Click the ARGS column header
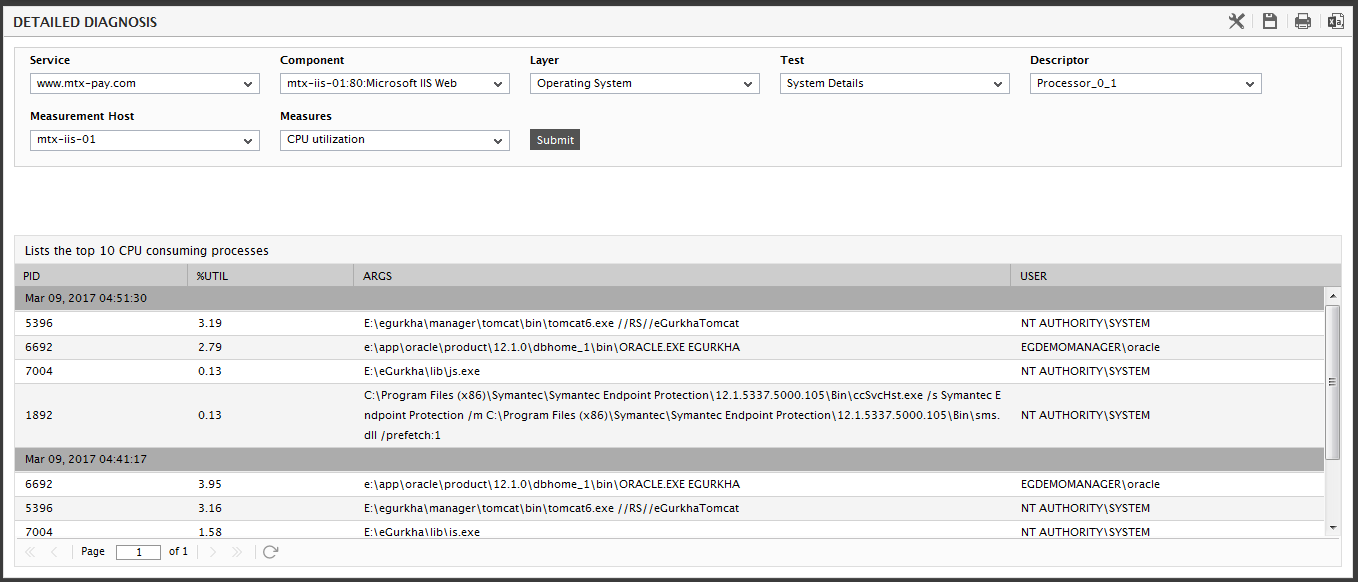Viewport: 1358px width, 582px height. click(683, 276)
